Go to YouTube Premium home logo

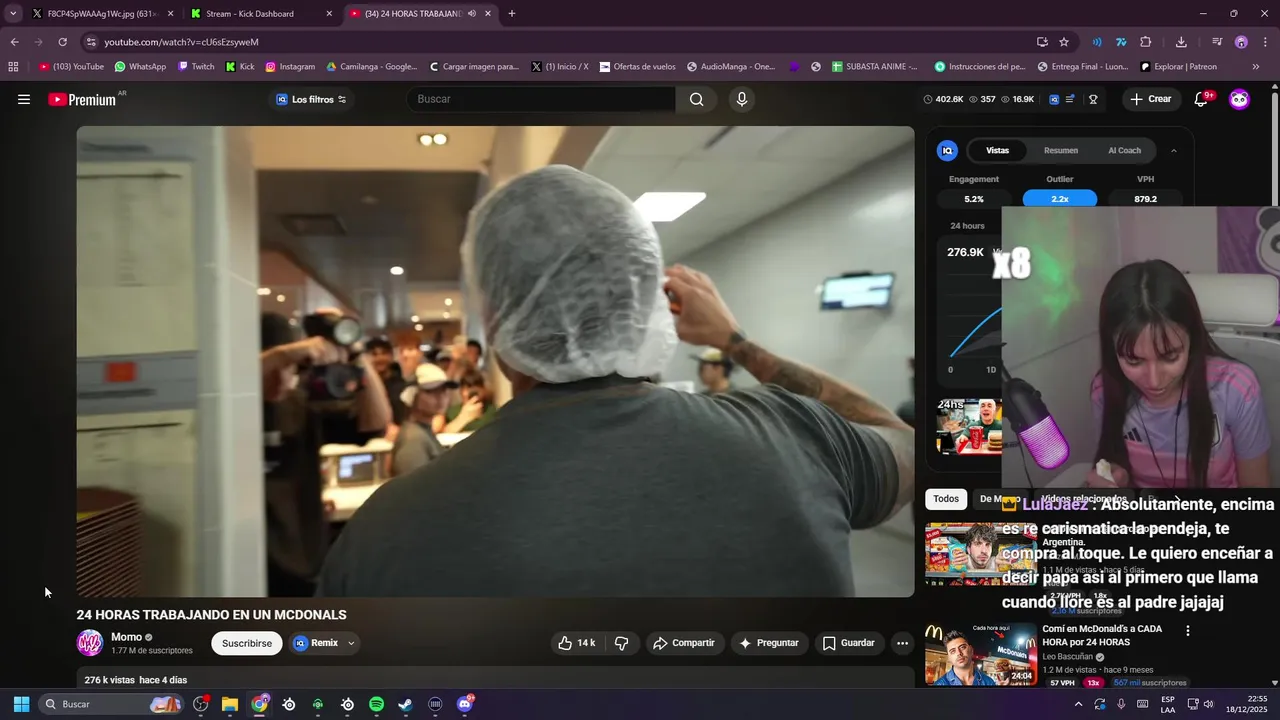pyautogui.click(x=82, y=100)
